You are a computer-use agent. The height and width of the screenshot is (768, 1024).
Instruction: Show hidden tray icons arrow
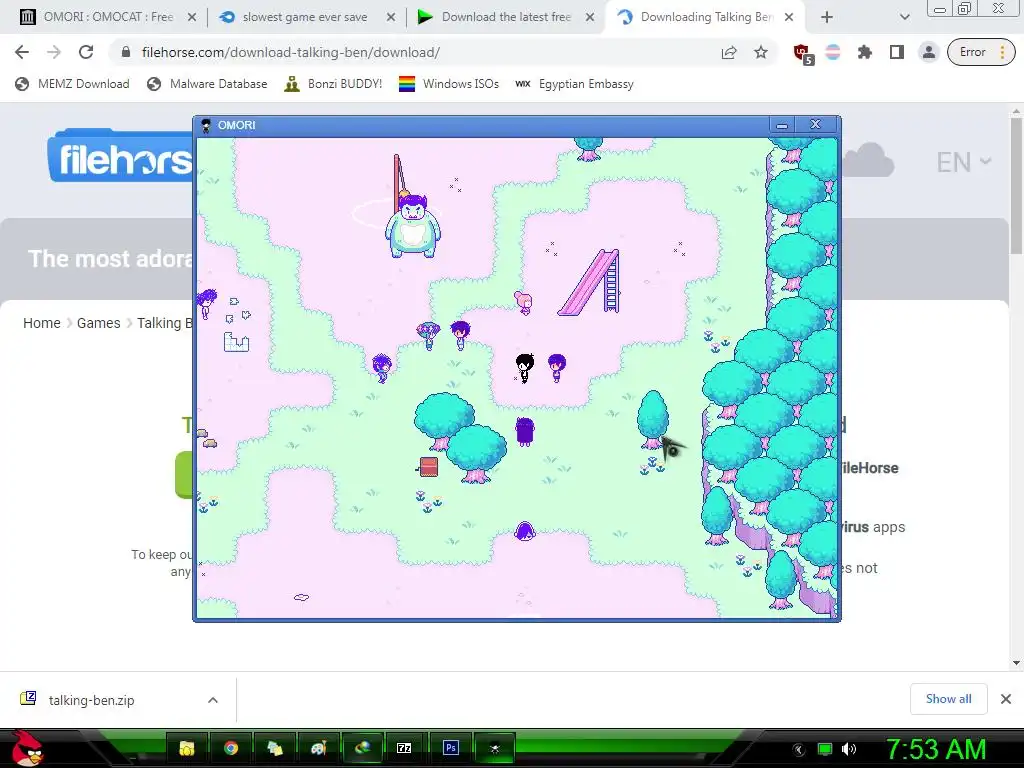[799, 750]
